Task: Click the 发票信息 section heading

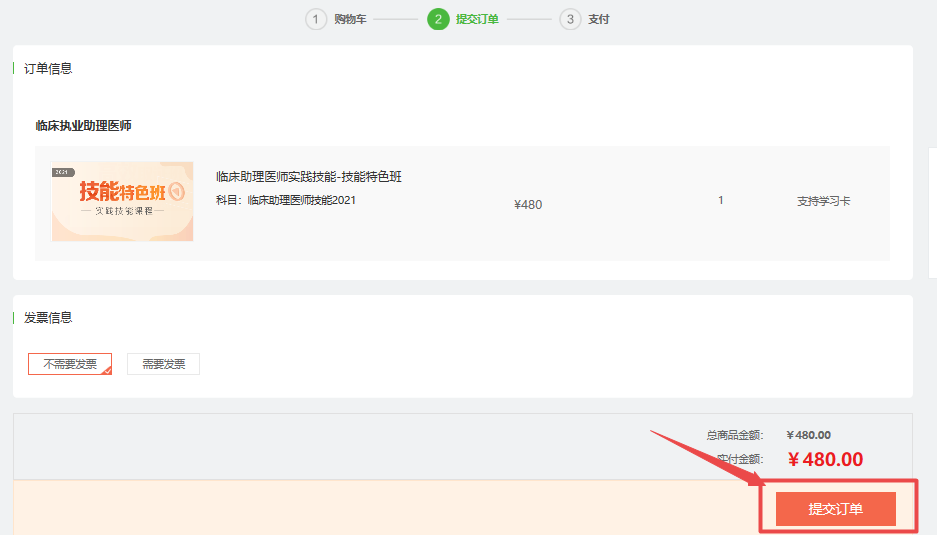Action: 48,318
